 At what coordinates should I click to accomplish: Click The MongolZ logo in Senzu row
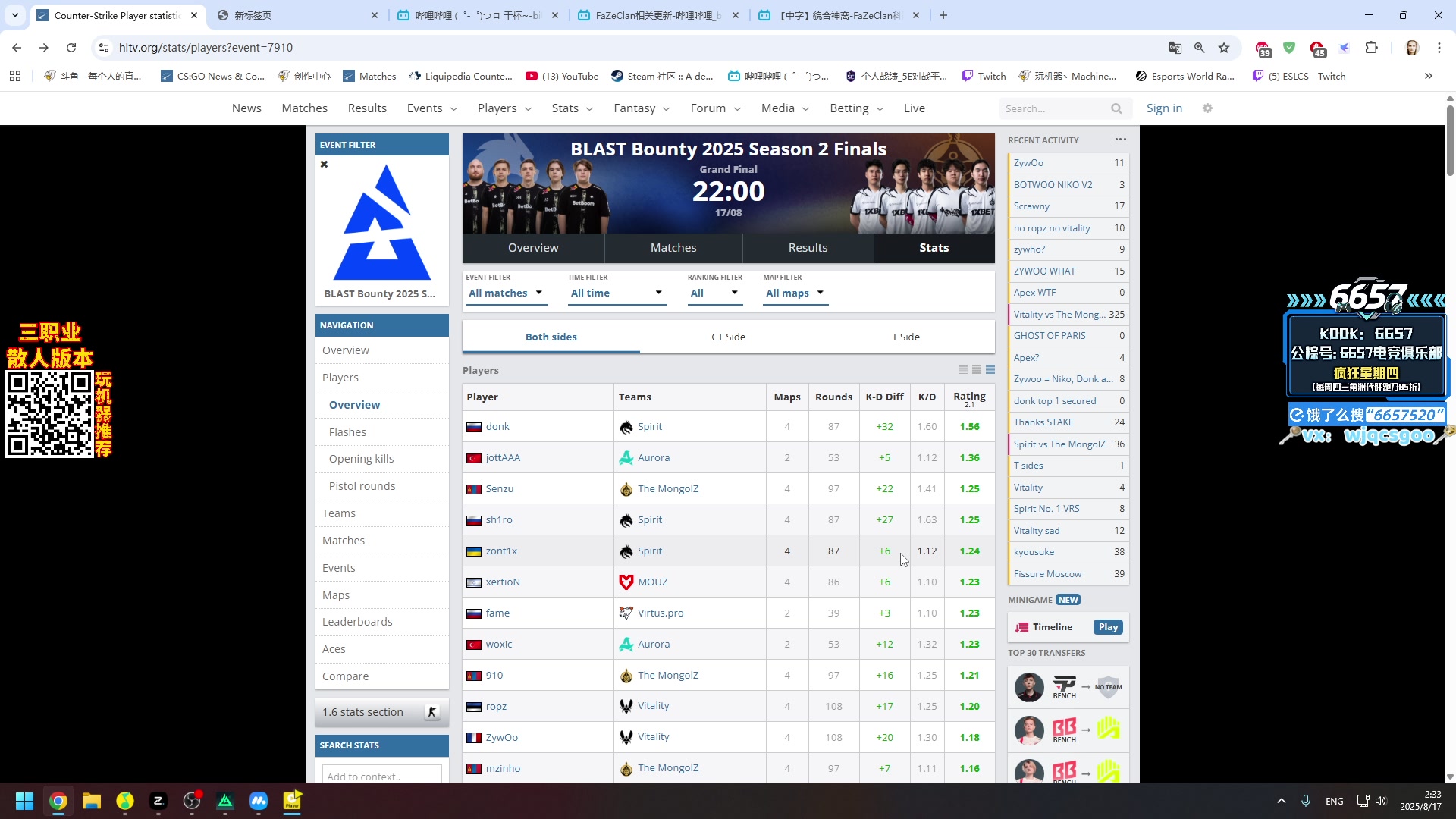[626, 489]
